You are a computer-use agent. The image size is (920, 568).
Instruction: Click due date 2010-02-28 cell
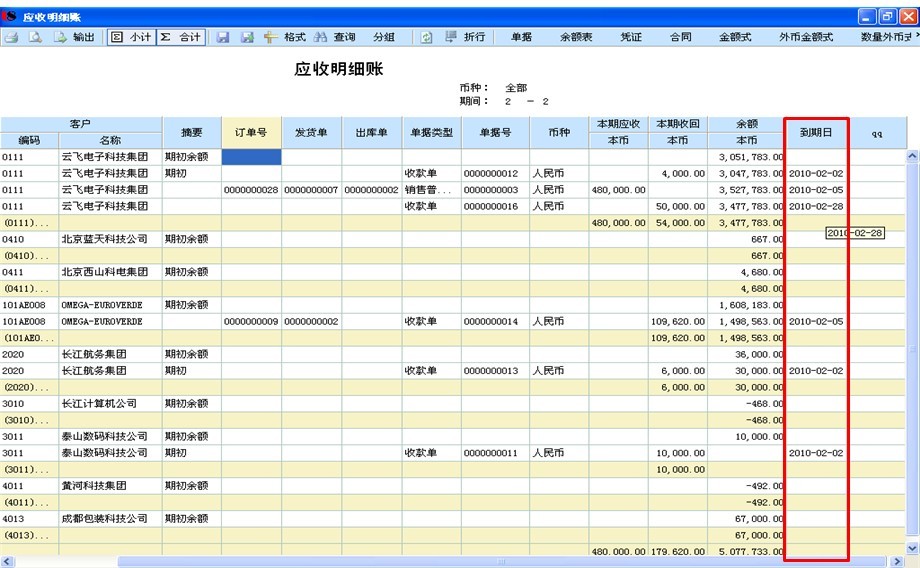(x=816, y=206)
